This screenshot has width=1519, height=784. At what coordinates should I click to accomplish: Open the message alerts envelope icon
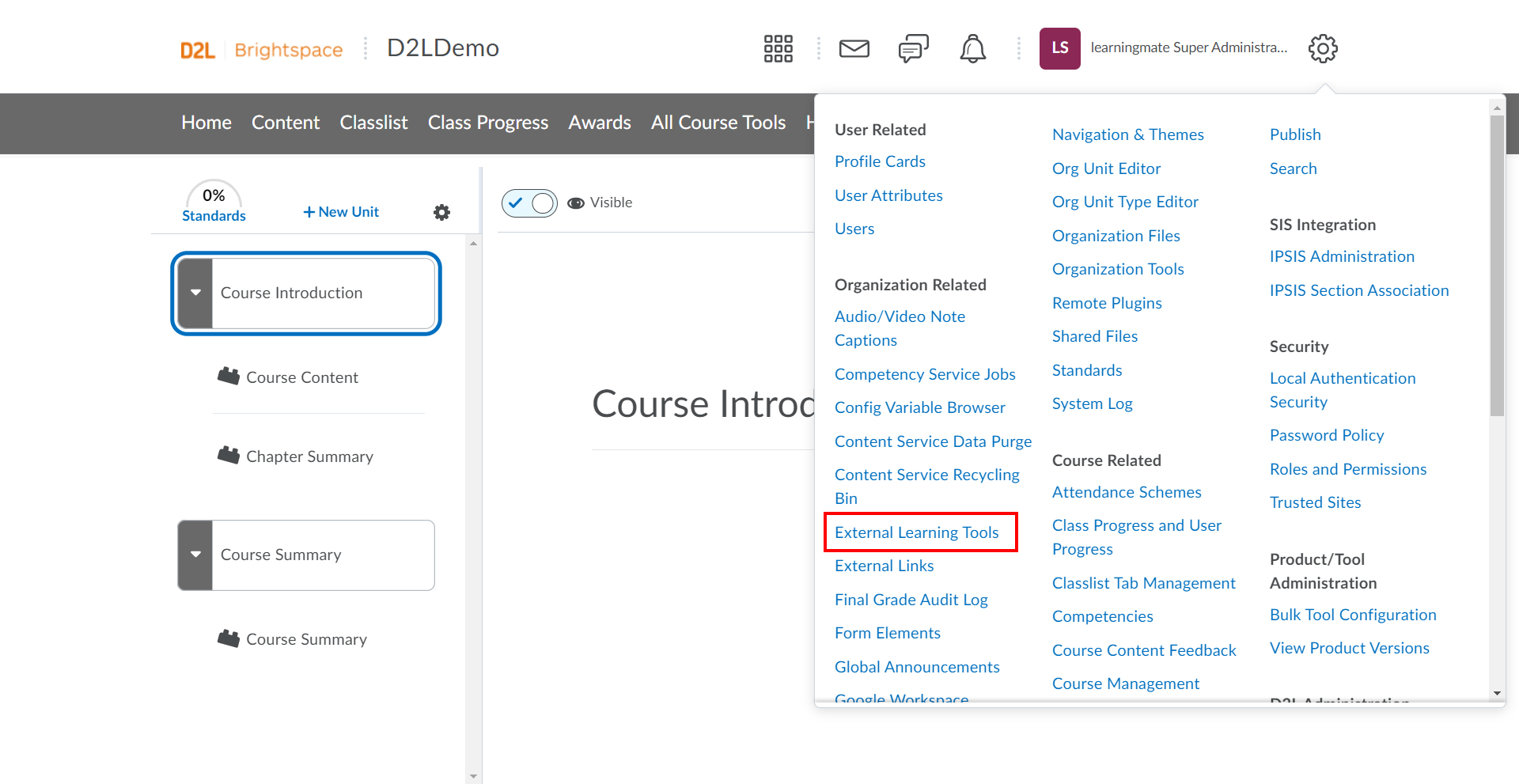pyautogui.click(x=854, y=48)
